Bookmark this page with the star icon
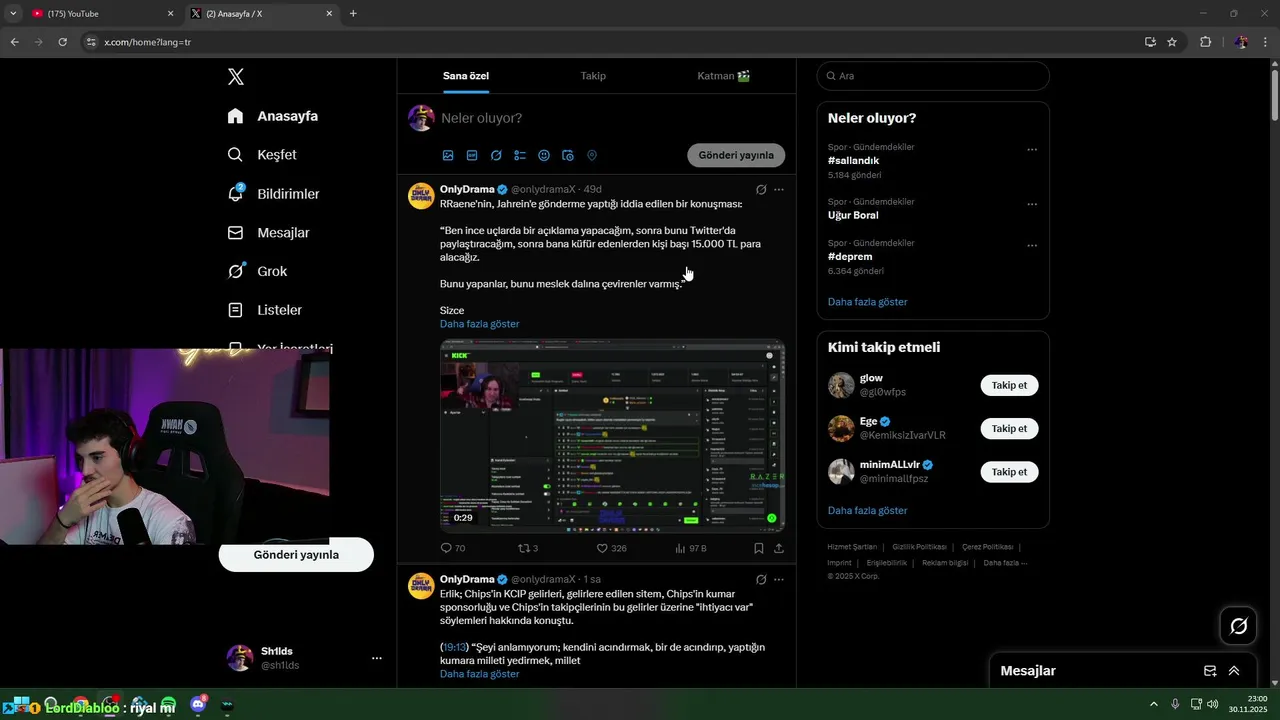 point(1172,42)
